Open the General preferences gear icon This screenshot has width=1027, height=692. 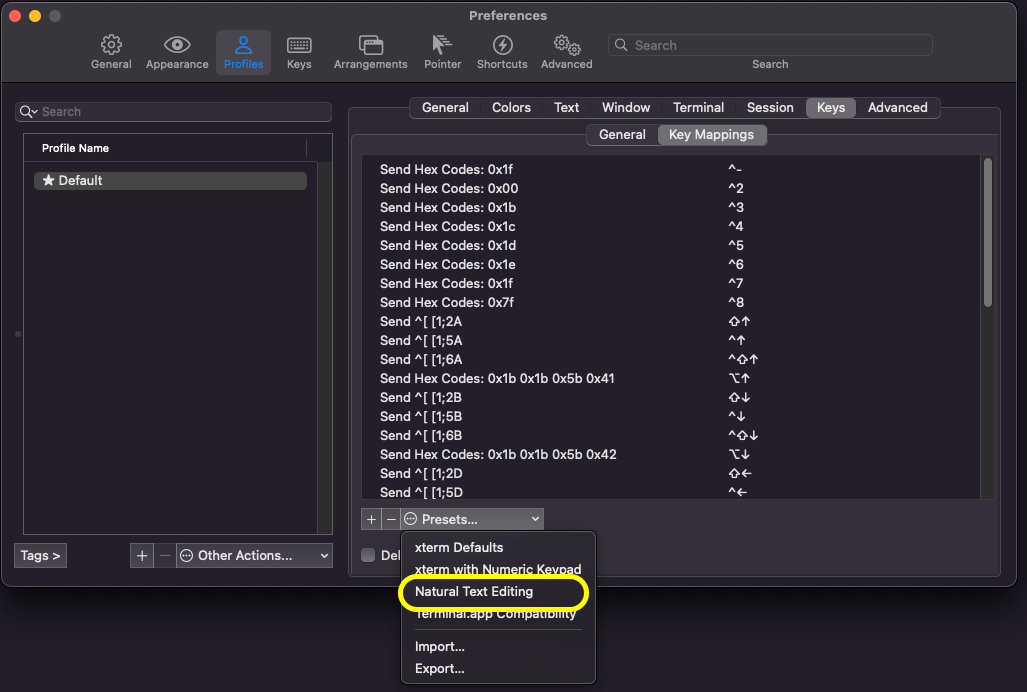pyautogui.click(x=111, y=52)
